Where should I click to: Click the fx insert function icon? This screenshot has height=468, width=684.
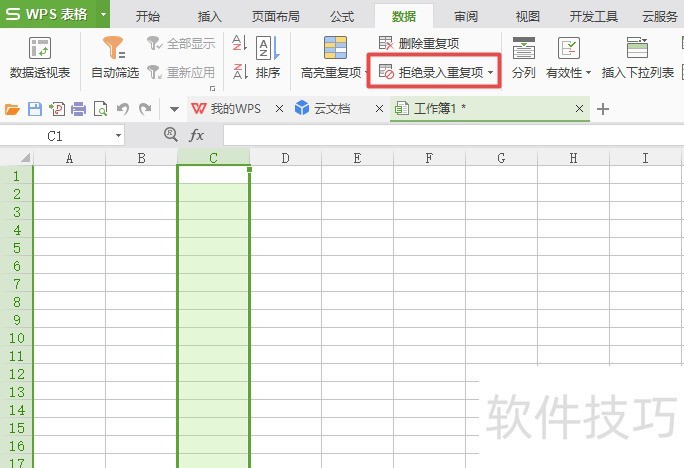pos(196,135)
